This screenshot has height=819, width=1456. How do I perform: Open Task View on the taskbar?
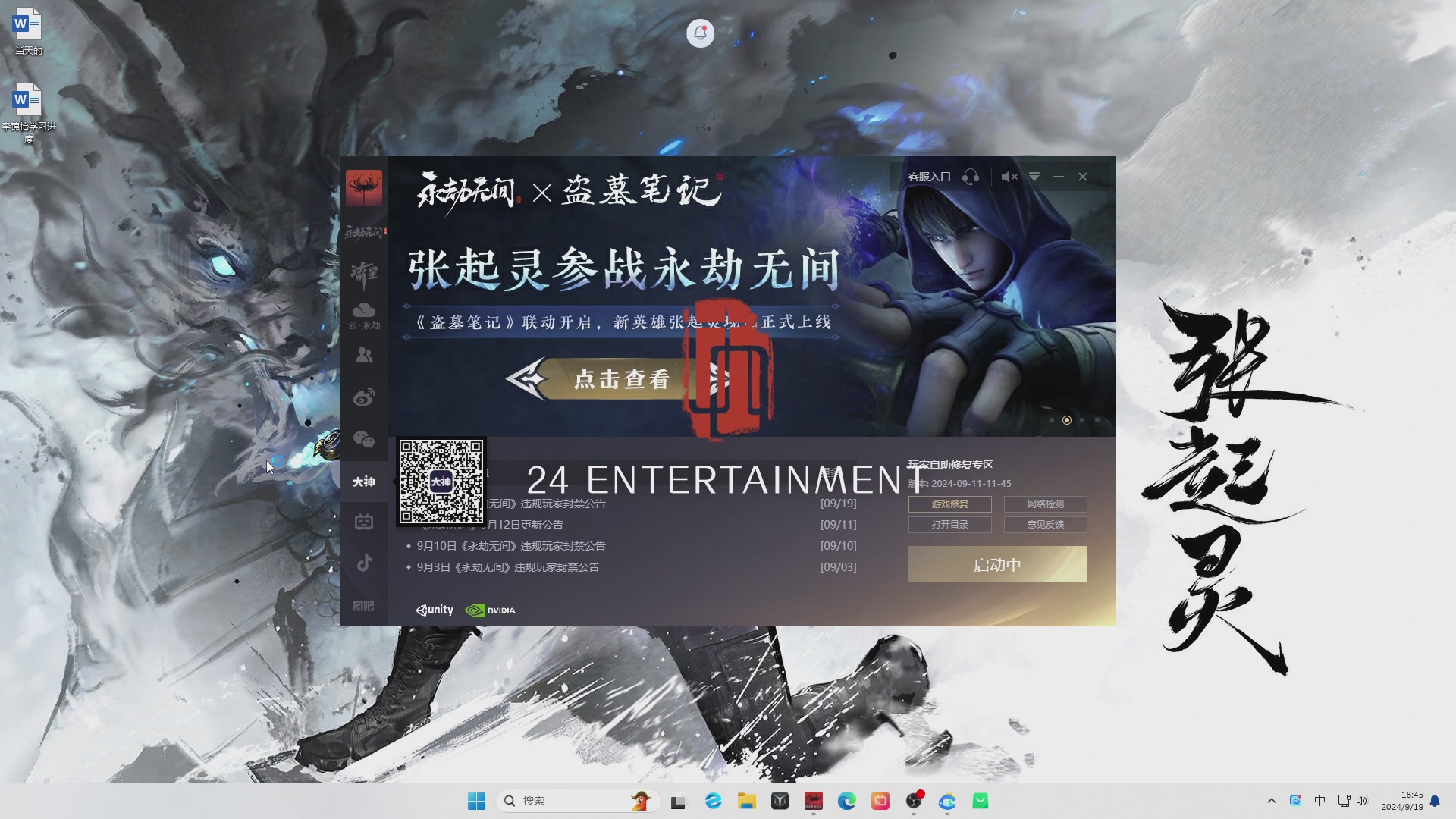tap(678, 801)
